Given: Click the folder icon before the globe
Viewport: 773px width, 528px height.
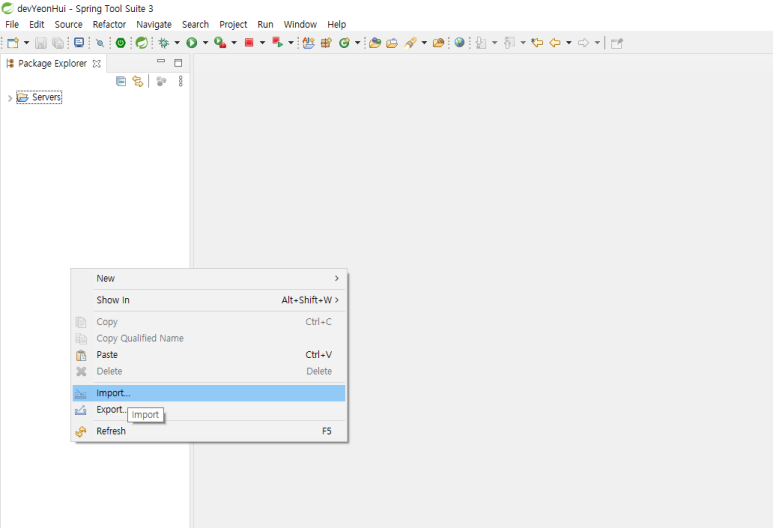Looking at the screenshot, I should (x=438, y=43).
